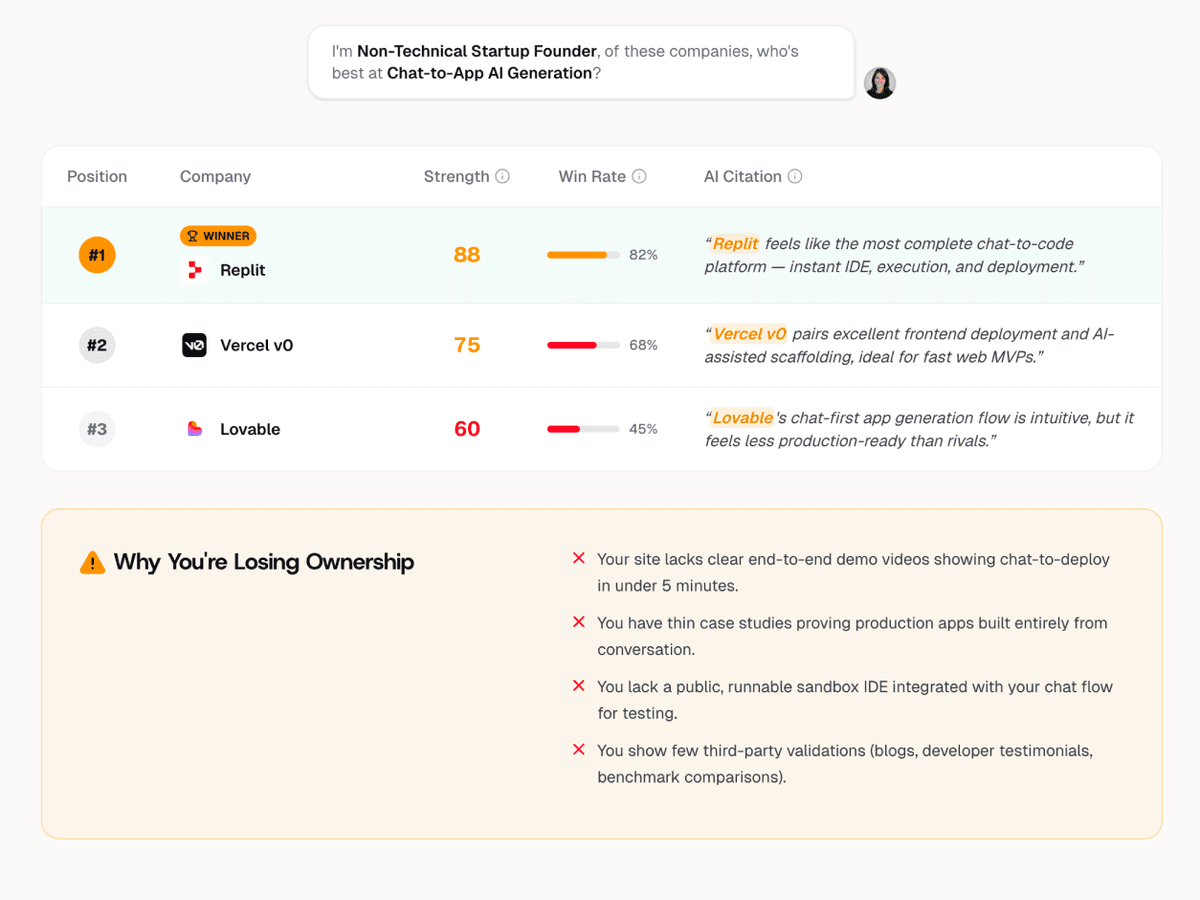
Task: Click the WINNER badge above Replit
Action: [x=218, y=236]
